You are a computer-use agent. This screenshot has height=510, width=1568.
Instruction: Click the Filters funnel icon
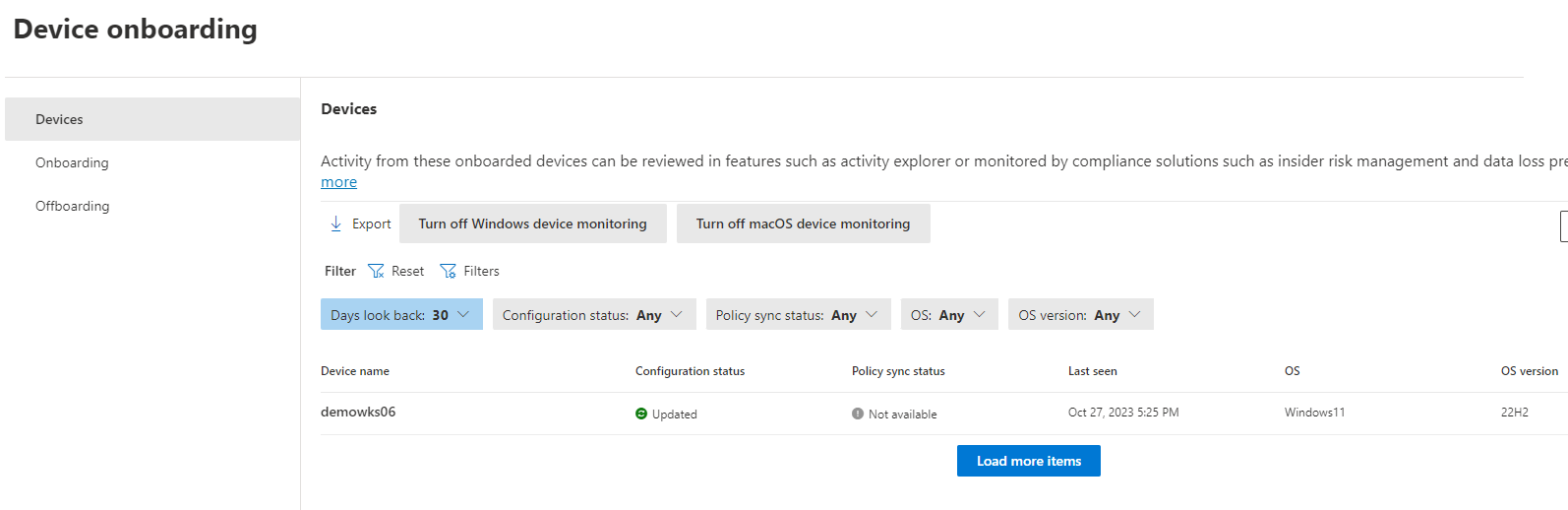point(448,271)
